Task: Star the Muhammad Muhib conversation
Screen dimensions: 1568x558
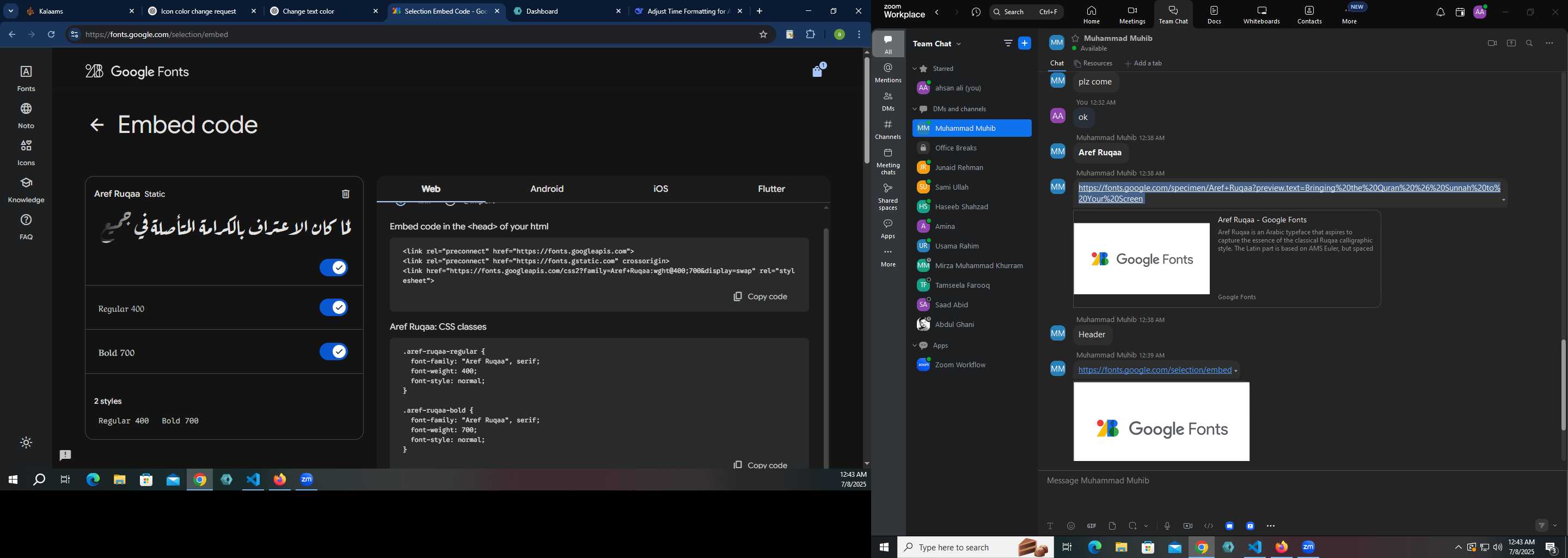Action: 1076,38
